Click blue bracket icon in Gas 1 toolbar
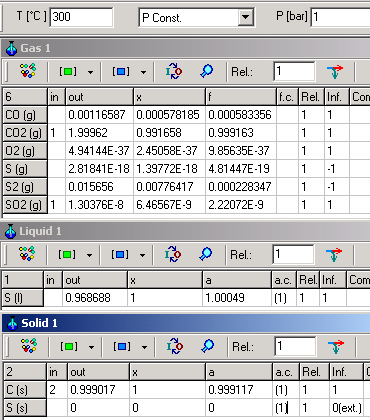The width and height of the screenshot is (370, 420). click(121, 71)
